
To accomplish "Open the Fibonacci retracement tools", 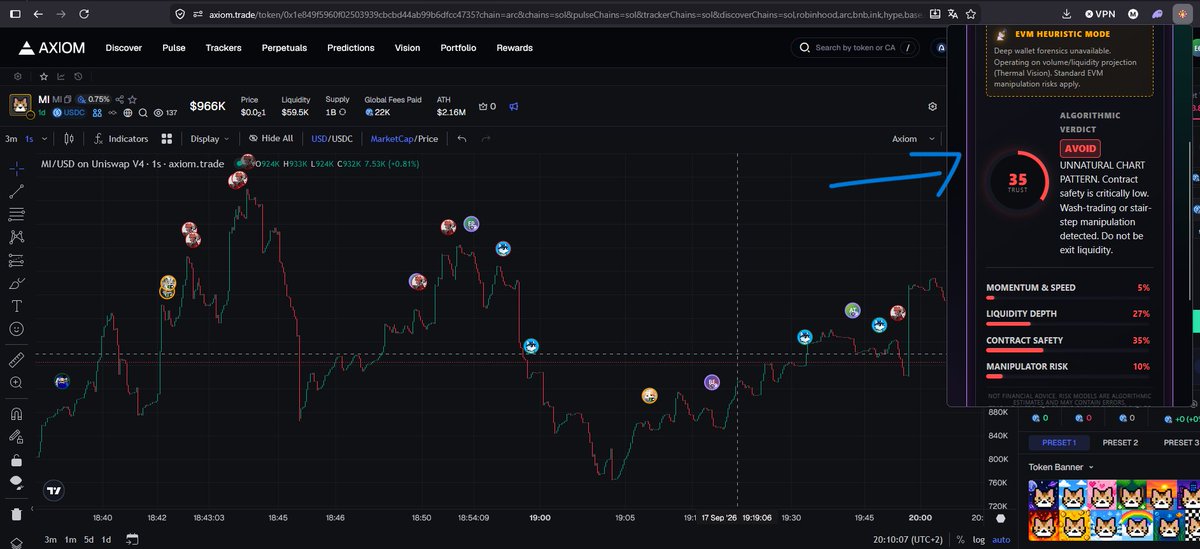I will (x=16, y=214).
